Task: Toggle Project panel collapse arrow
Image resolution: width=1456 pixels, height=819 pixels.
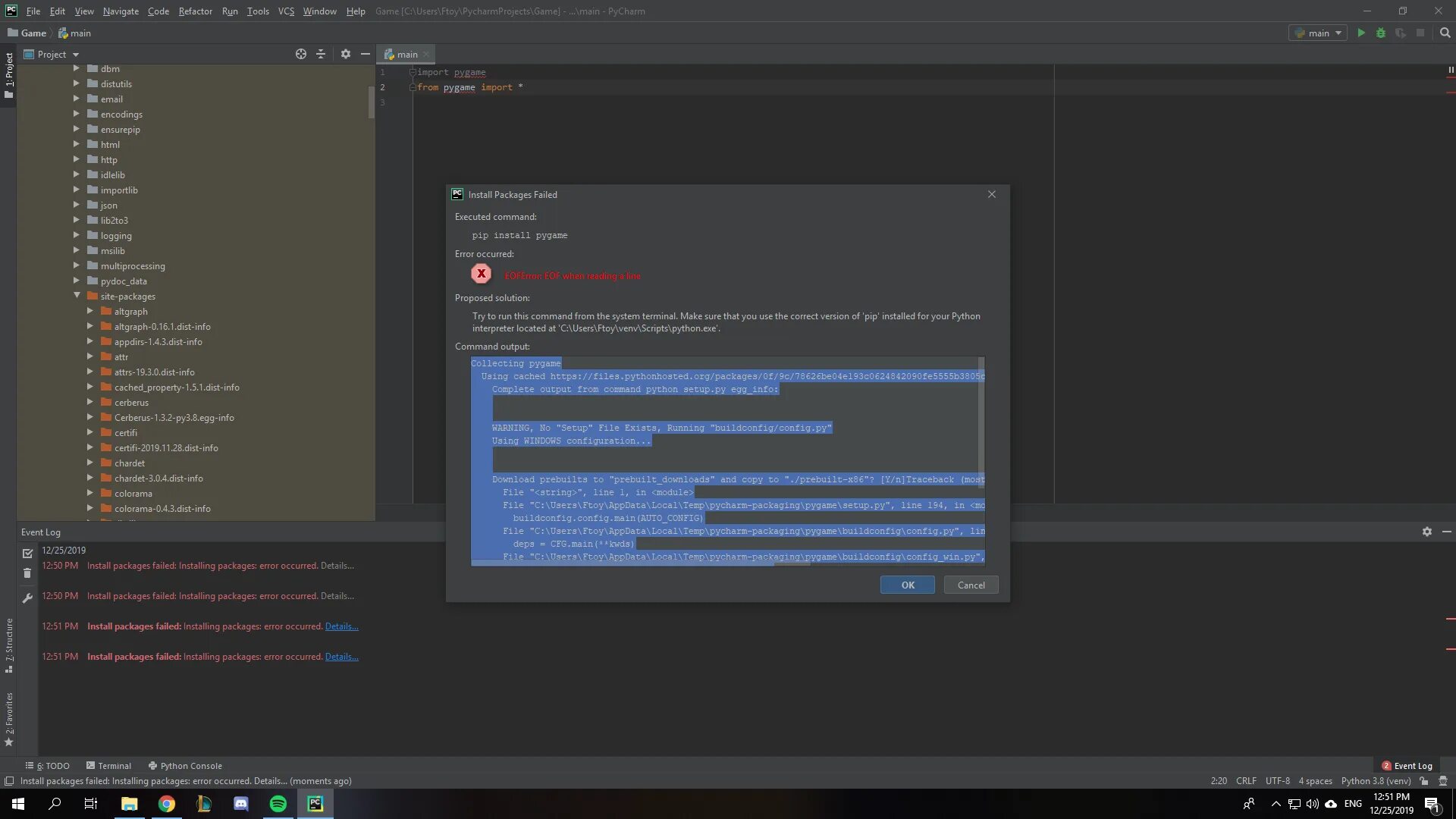Action: click(365, 54)
